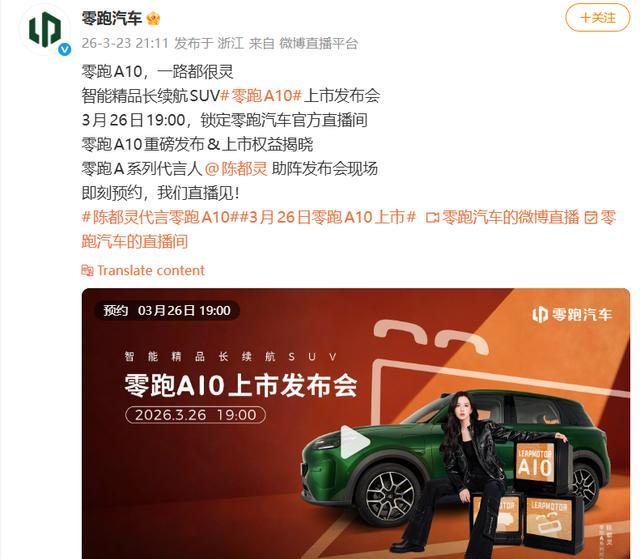Open the 零跑汽车 account name link
This screenshot has height=559, width=640.
tap(112, 18)
